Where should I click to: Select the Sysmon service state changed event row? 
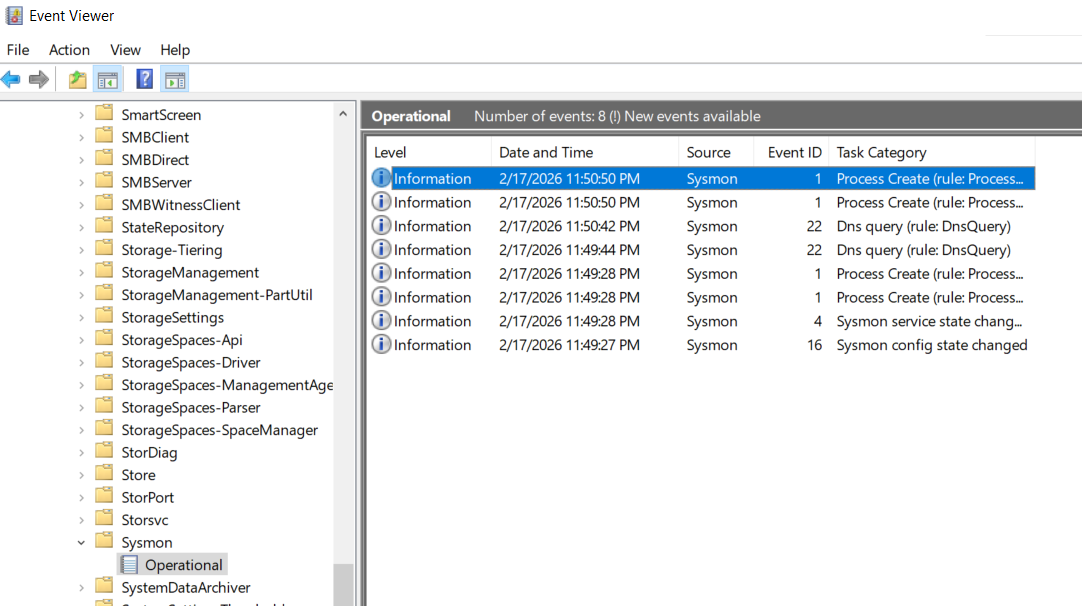click(x=700, y=321)
